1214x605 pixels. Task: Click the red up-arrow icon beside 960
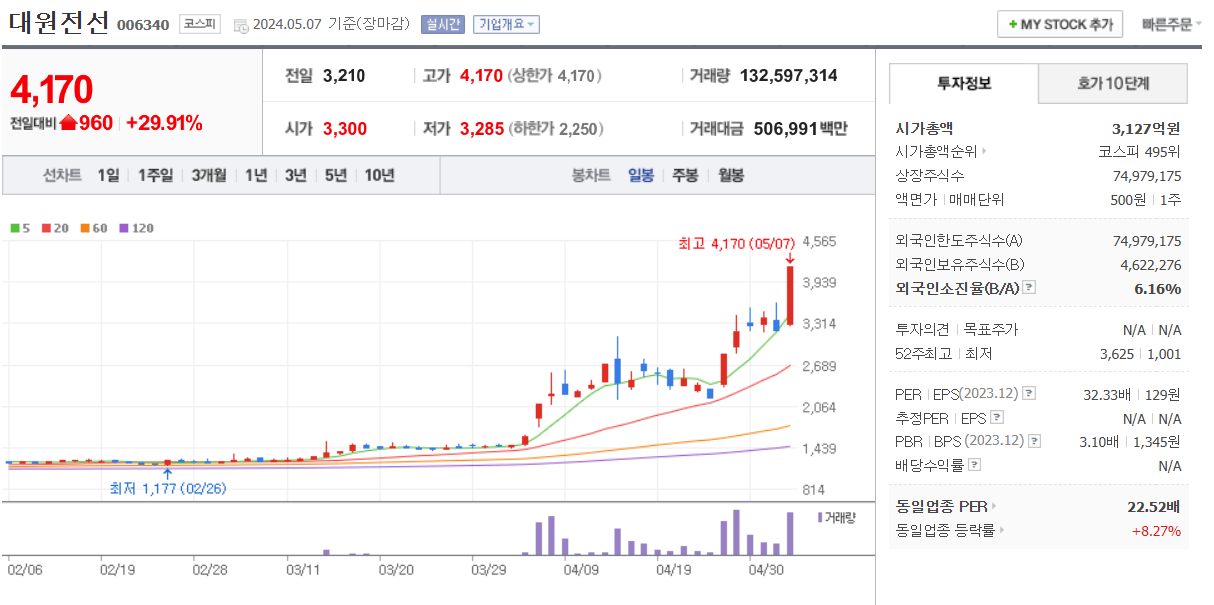68,123
